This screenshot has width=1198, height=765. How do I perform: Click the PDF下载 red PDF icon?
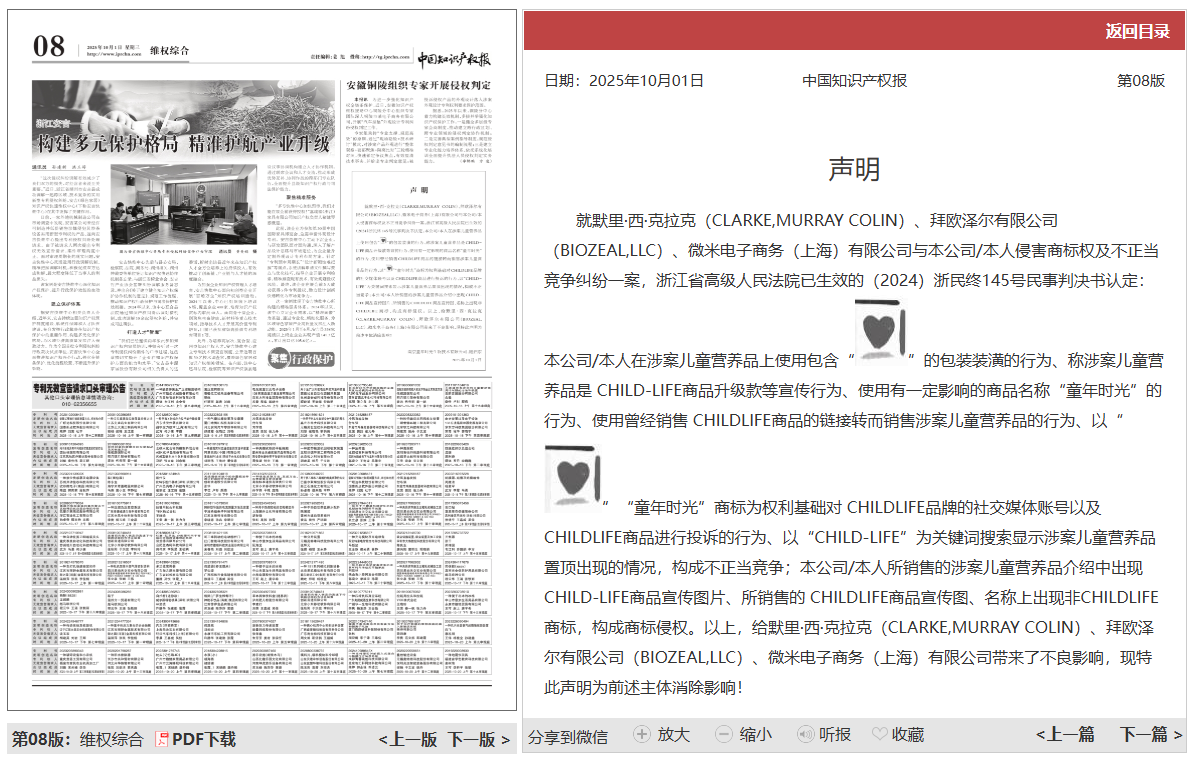tap(160, 741)
